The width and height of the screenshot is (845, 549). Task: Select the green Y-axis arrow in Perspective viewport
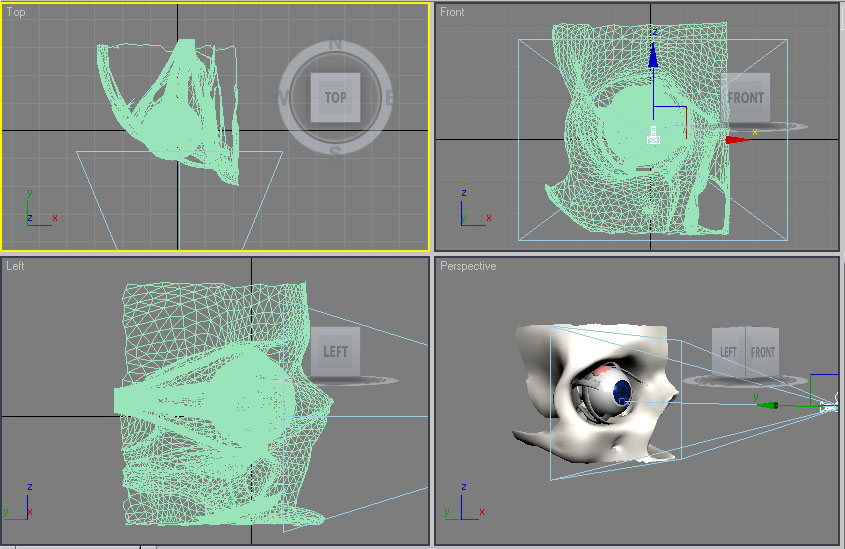pyautogui.click(x=766, y=405)
